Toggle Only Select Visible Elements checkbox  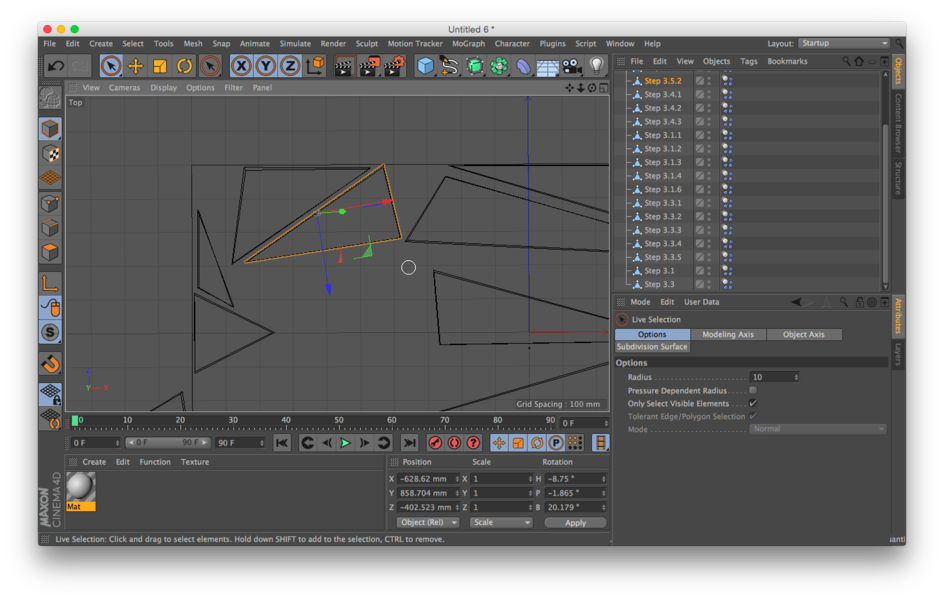coord(753,403)
